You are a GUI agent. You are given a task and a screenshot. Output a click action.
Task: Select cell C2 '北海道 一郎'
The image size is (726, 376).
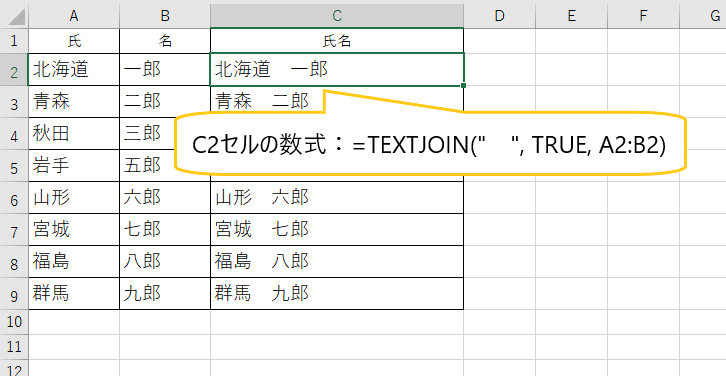(x=337, y=69)
